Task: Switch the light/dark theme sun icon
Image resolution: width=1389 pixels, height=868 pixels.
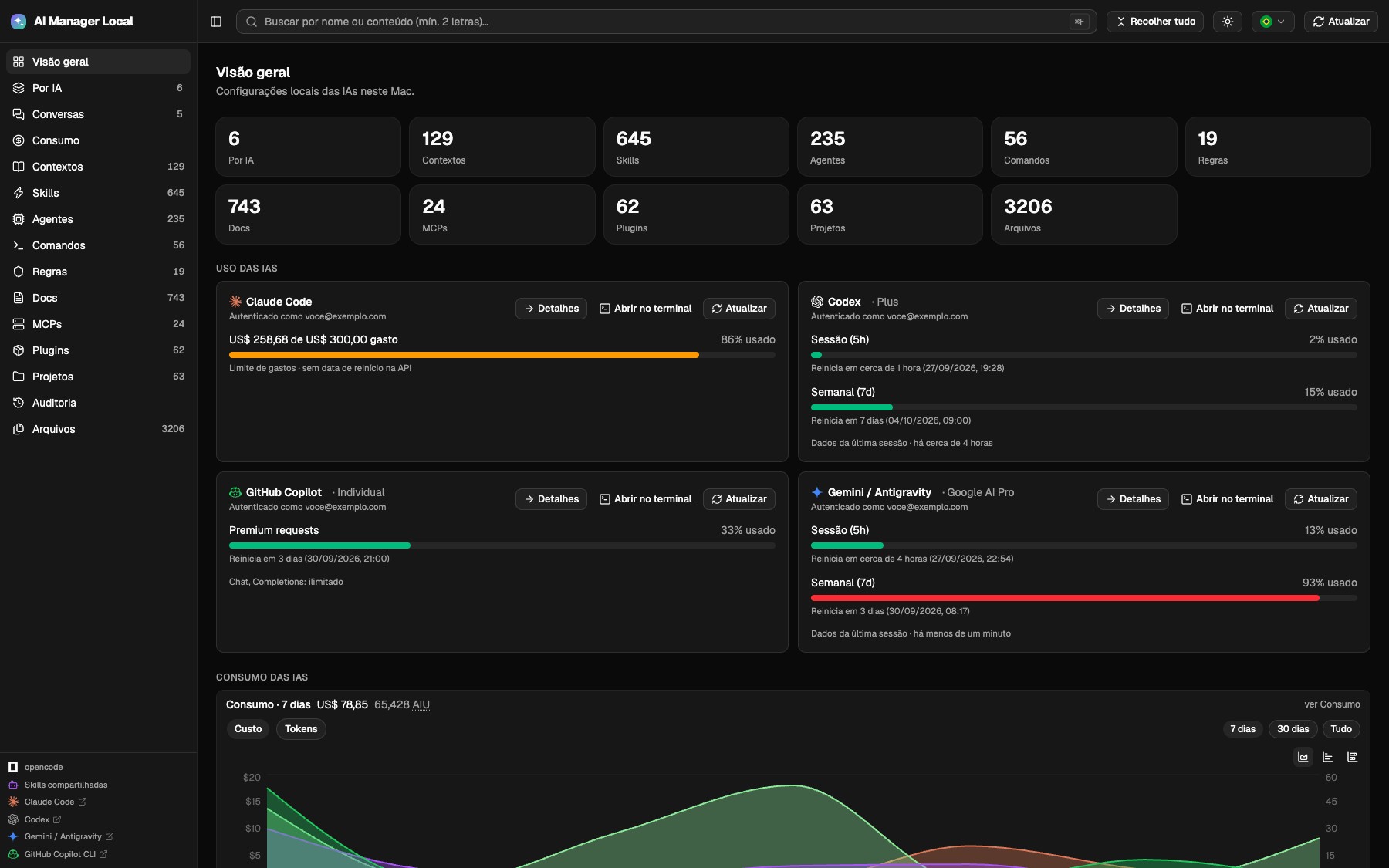Action: point(1228,22)
